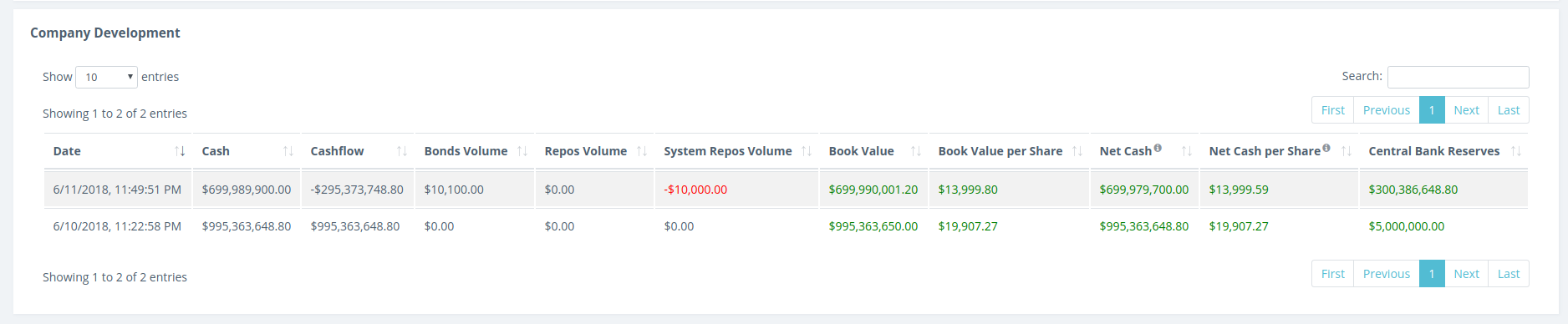Sort icon for Central Bank Reserves
This screenshot has width=1568, height=324.
point(1516,151)
